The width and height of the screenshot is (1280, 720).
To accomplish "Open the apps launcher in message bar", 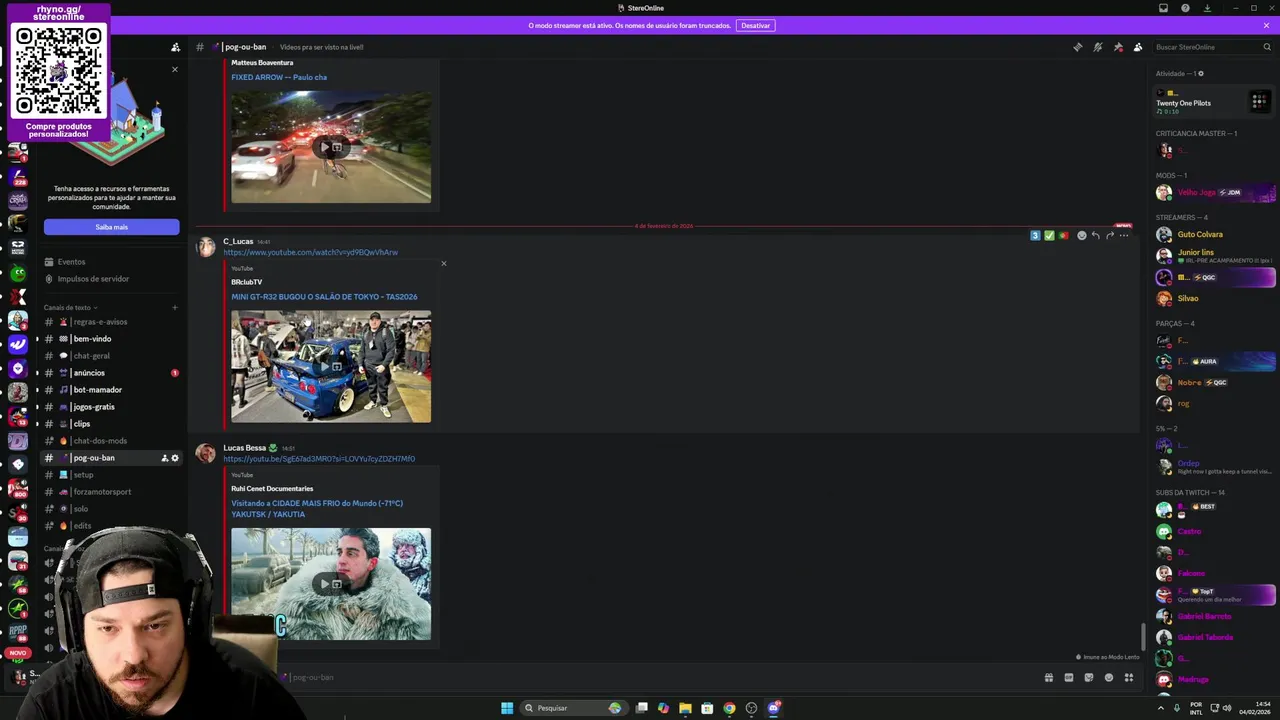I will [x=1129, y=677].
